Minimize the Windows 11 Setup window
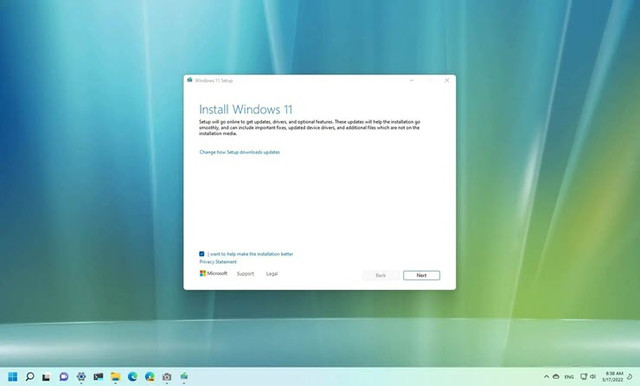 point(411,80)
